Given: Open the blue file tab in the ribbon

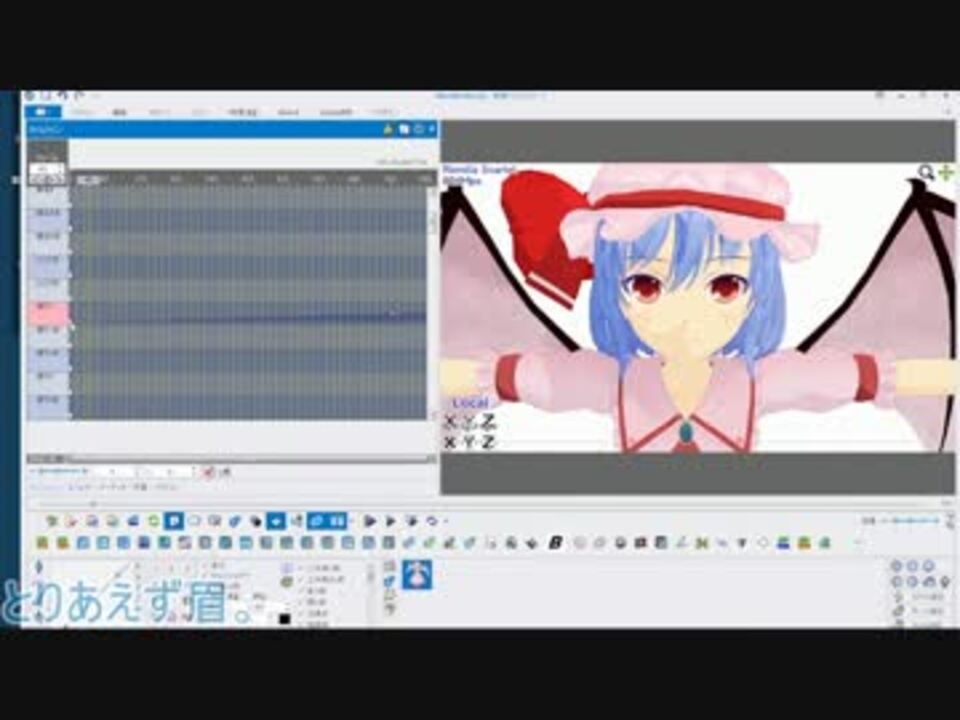Looking at the screenshot, I should coord(43,112).
